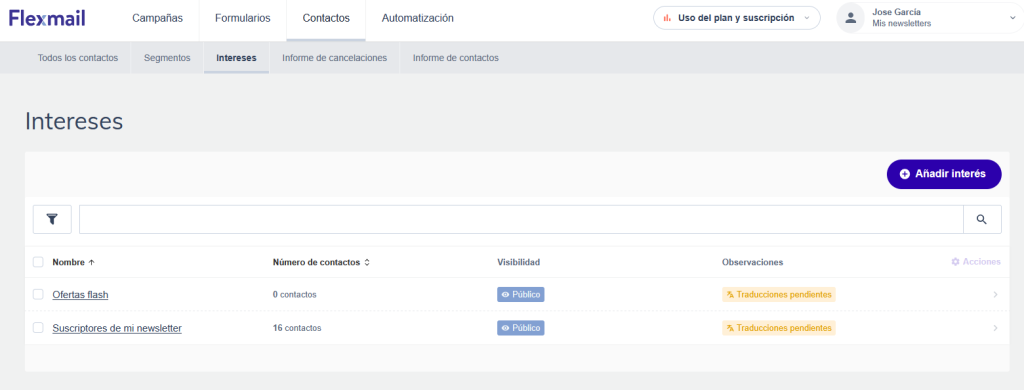Go to the Informe de cancelaciones tab

click(334, 57)
